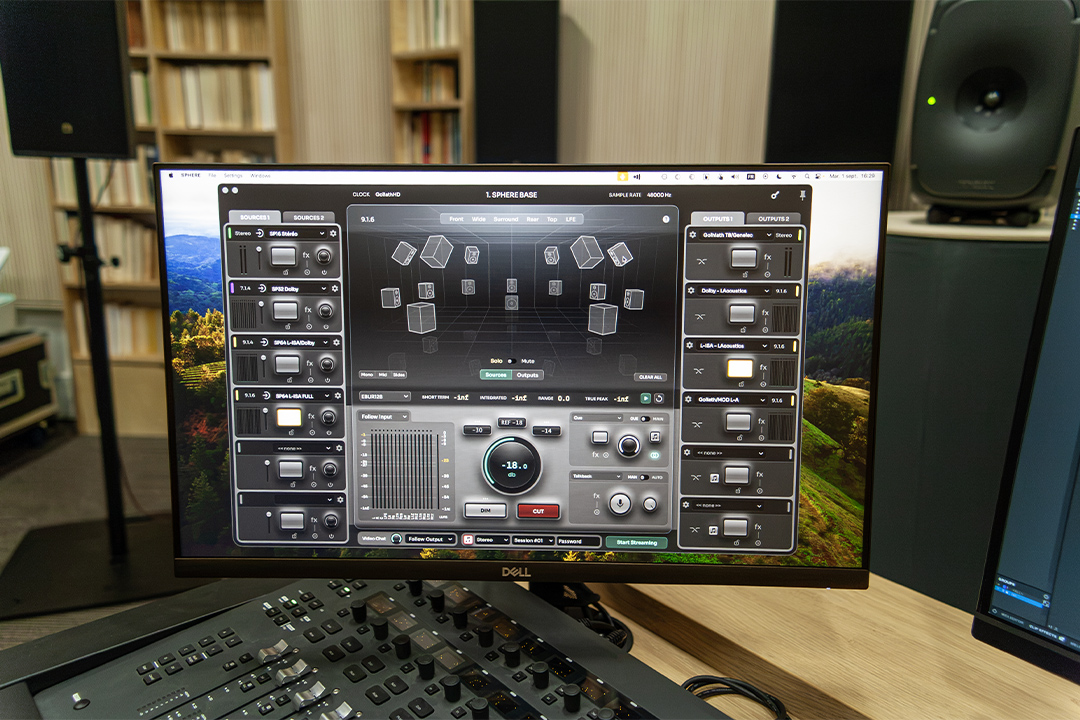Viewport: 1080px width, 720px height.
Task: Flip the Cue/Main switch
Action: [x=645, y=418]
